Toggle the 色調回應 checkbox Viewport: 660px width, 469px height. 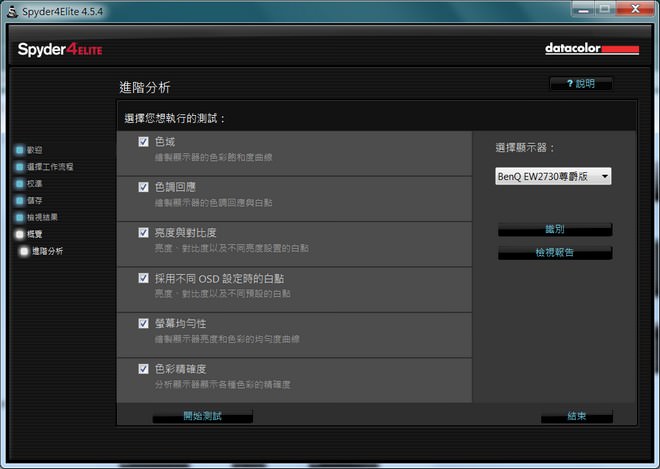pos(144,187)
